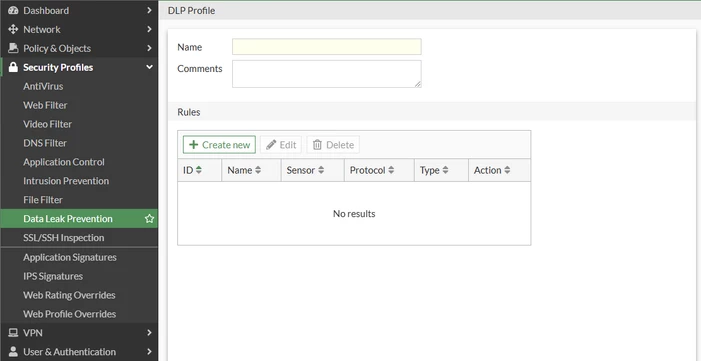Open the AntiVirus menu item
The width and height of the screenshot is (701, 361).
(x=79, y=86)
